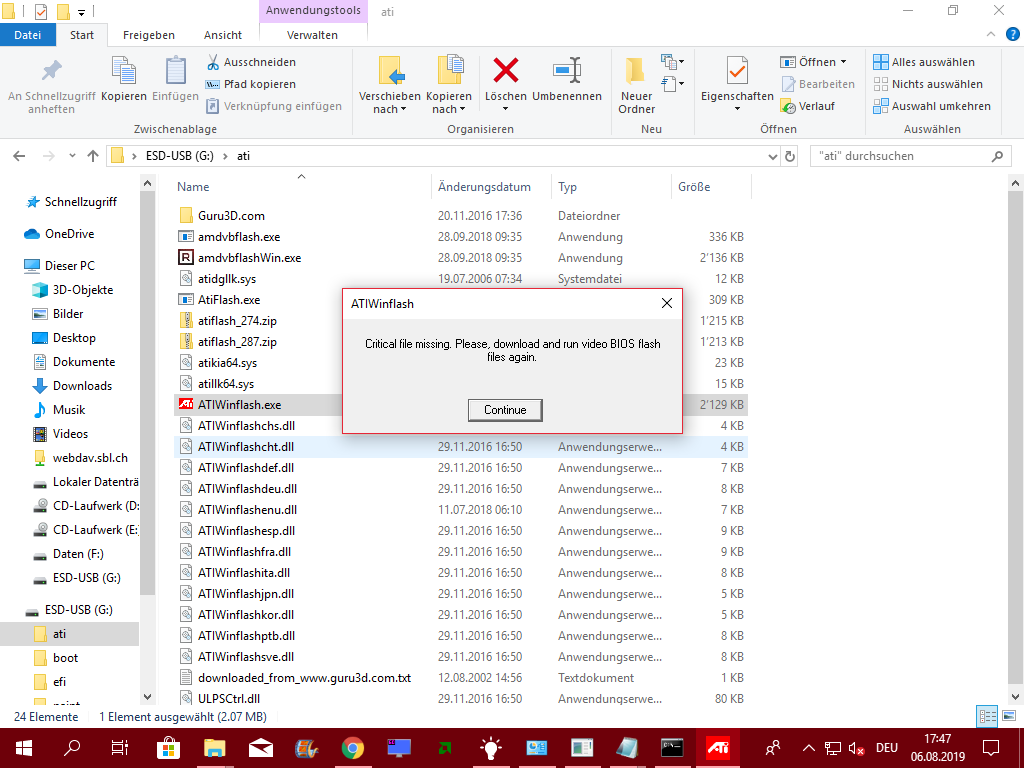Select ULPSCtrl.dll file
Viewport: 1024px width, 768px height.
click(x=229, y=699)
